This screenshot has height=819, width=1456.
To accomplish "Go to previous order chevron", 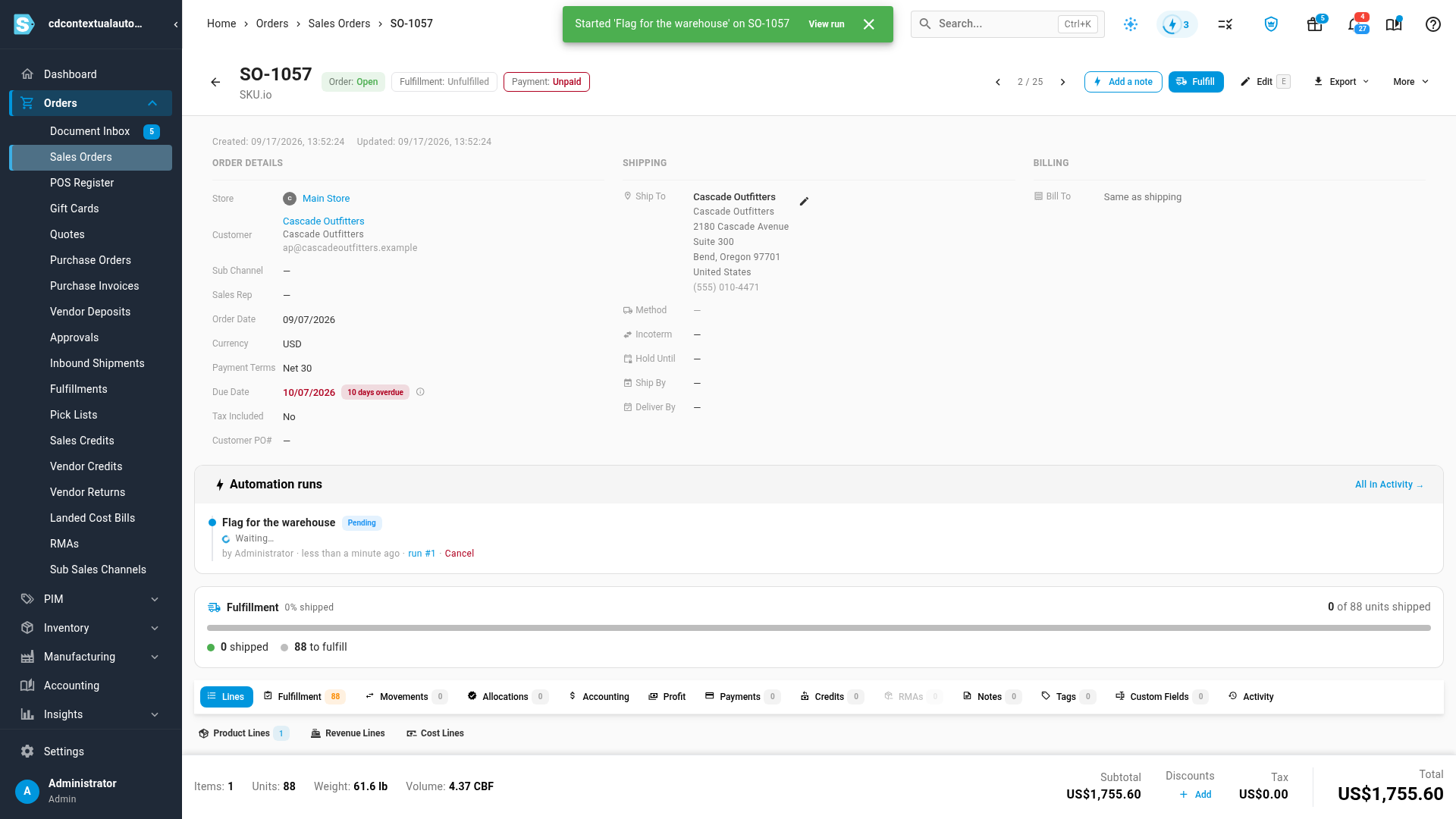I will tap(998, 82).
